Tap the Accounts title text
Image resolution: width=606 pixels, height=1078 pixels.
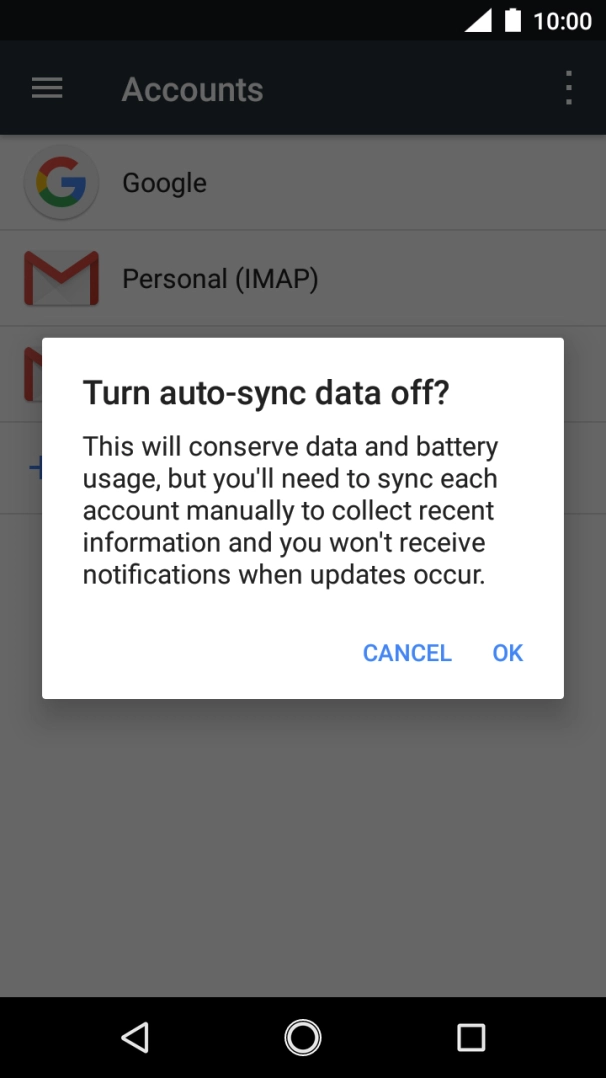[x=192, y=90]
